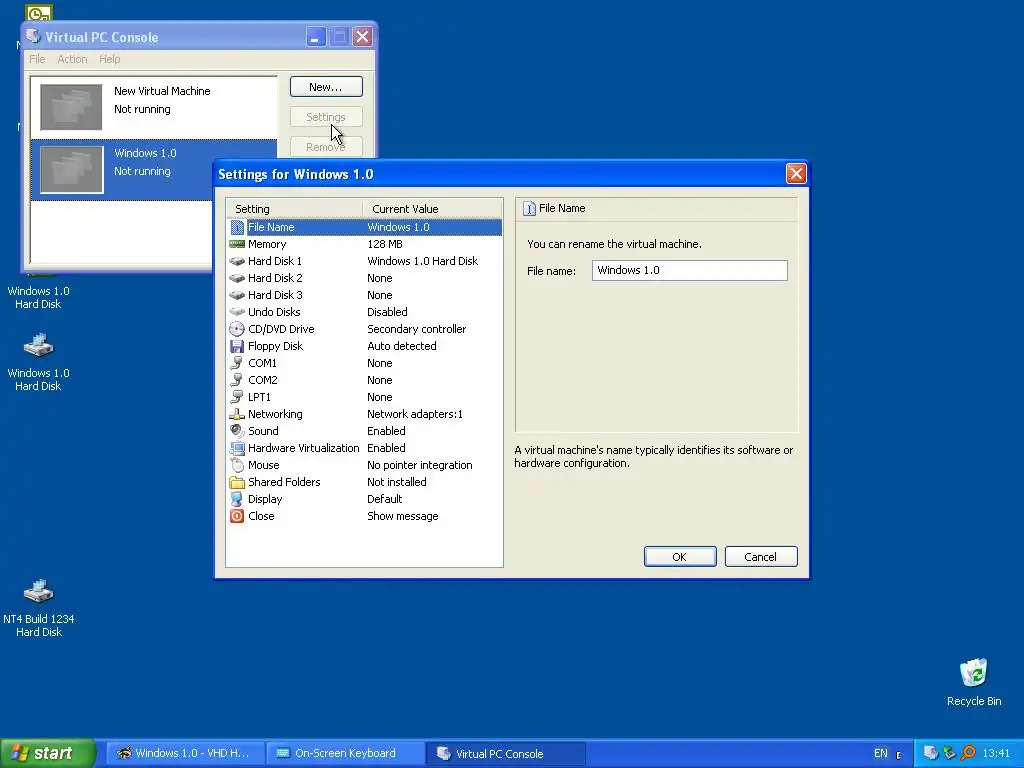The width and height of the screenshot is (1024, 768).
Task: Select the File Name setting icon
Action: [x=237, y=227]
